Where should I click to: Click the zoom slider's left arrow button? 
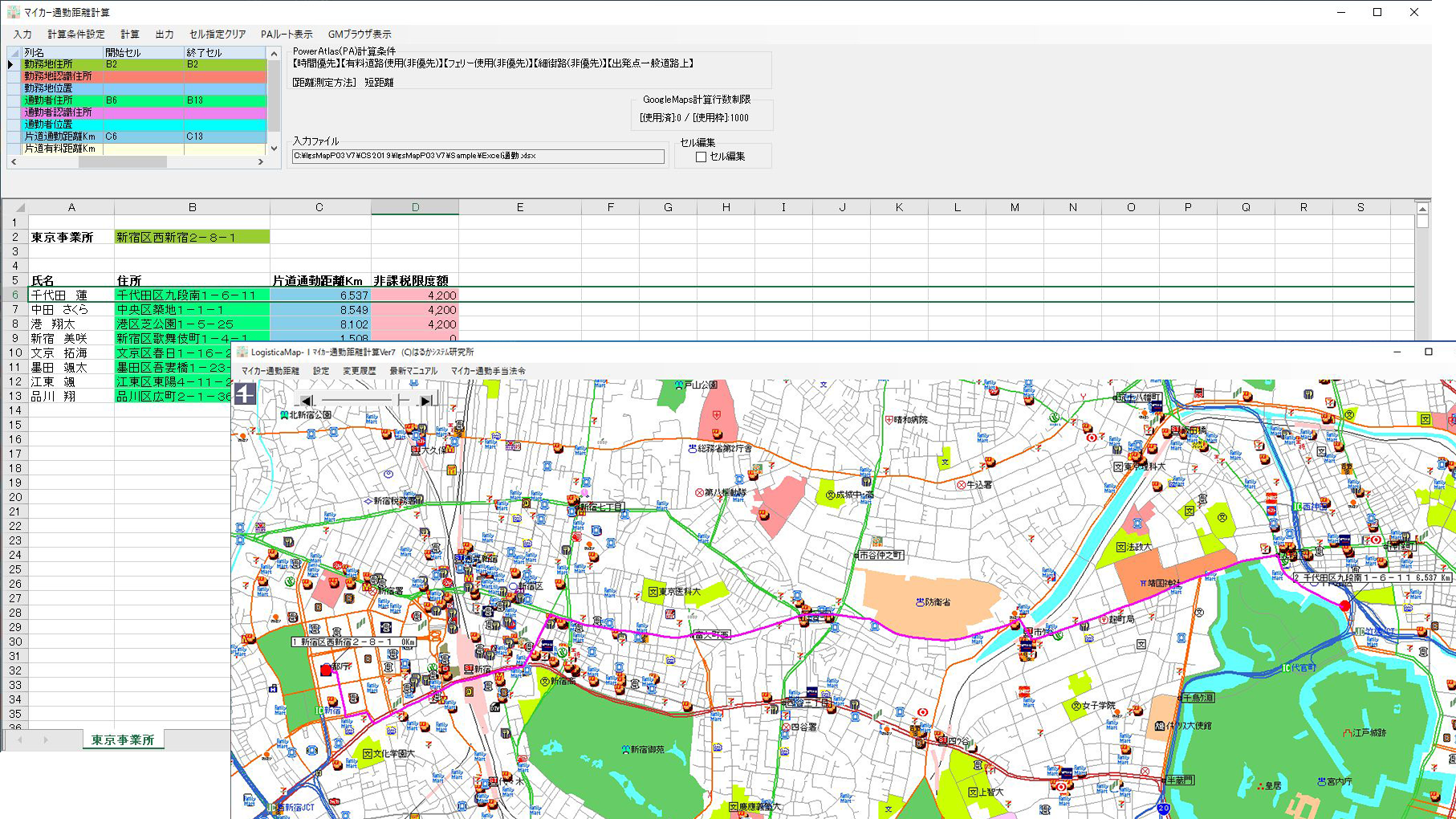(x=306, y=400)
